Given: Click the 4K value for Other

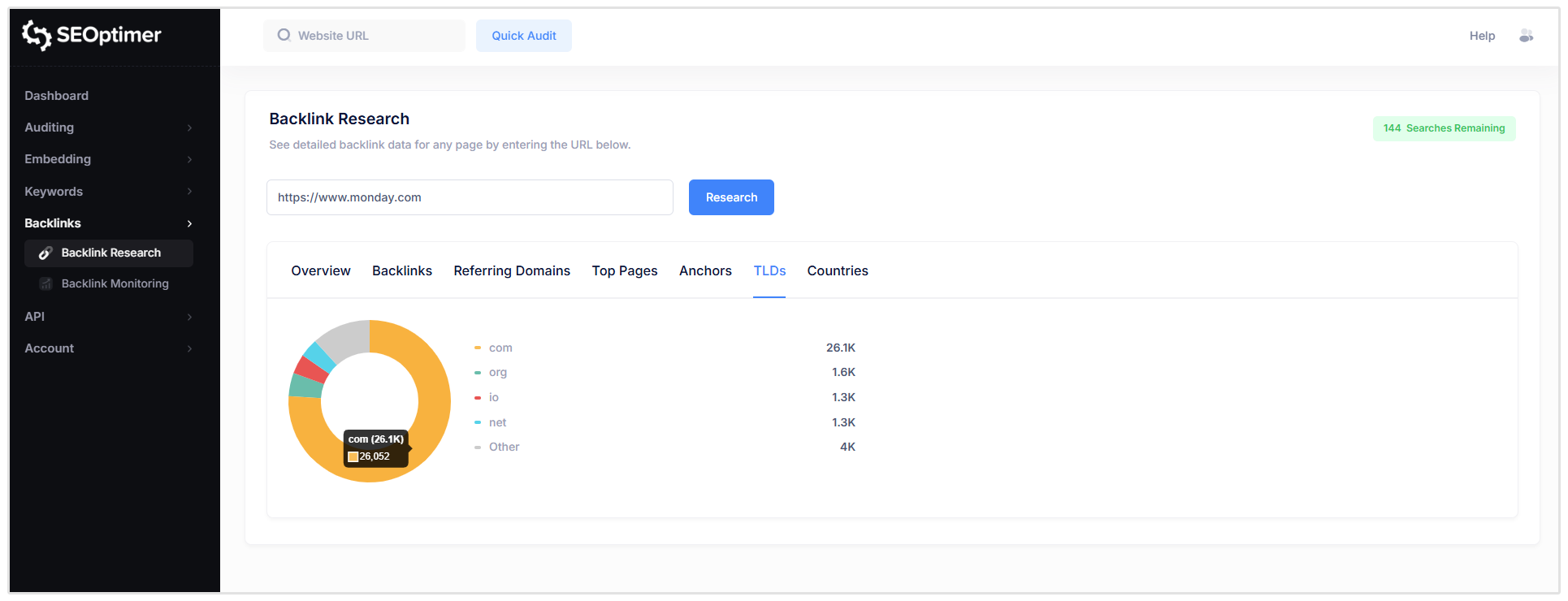Looking at the screenshot, I should click(847, 448).
